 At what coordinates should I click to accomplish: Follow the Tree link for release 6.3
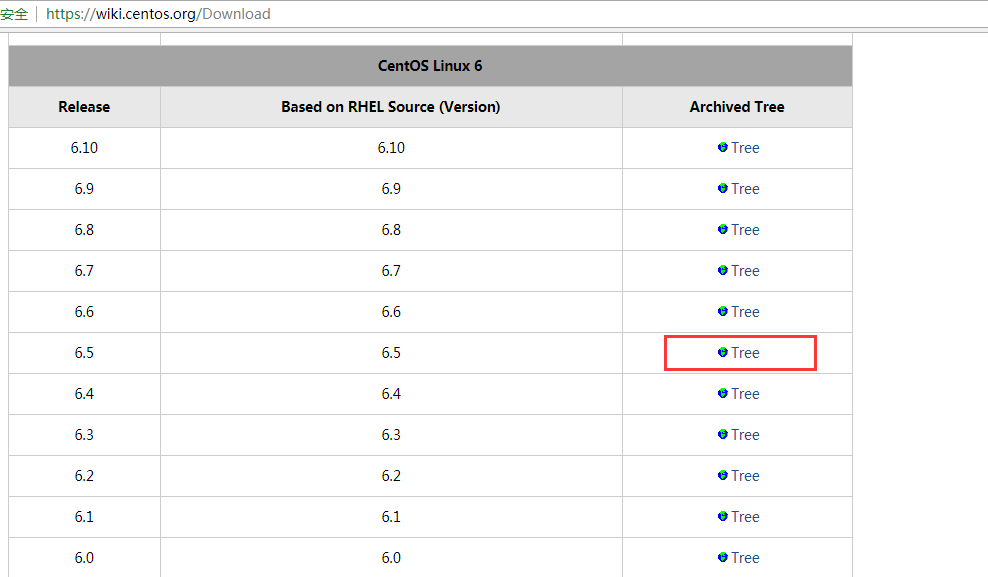point(745,435)
